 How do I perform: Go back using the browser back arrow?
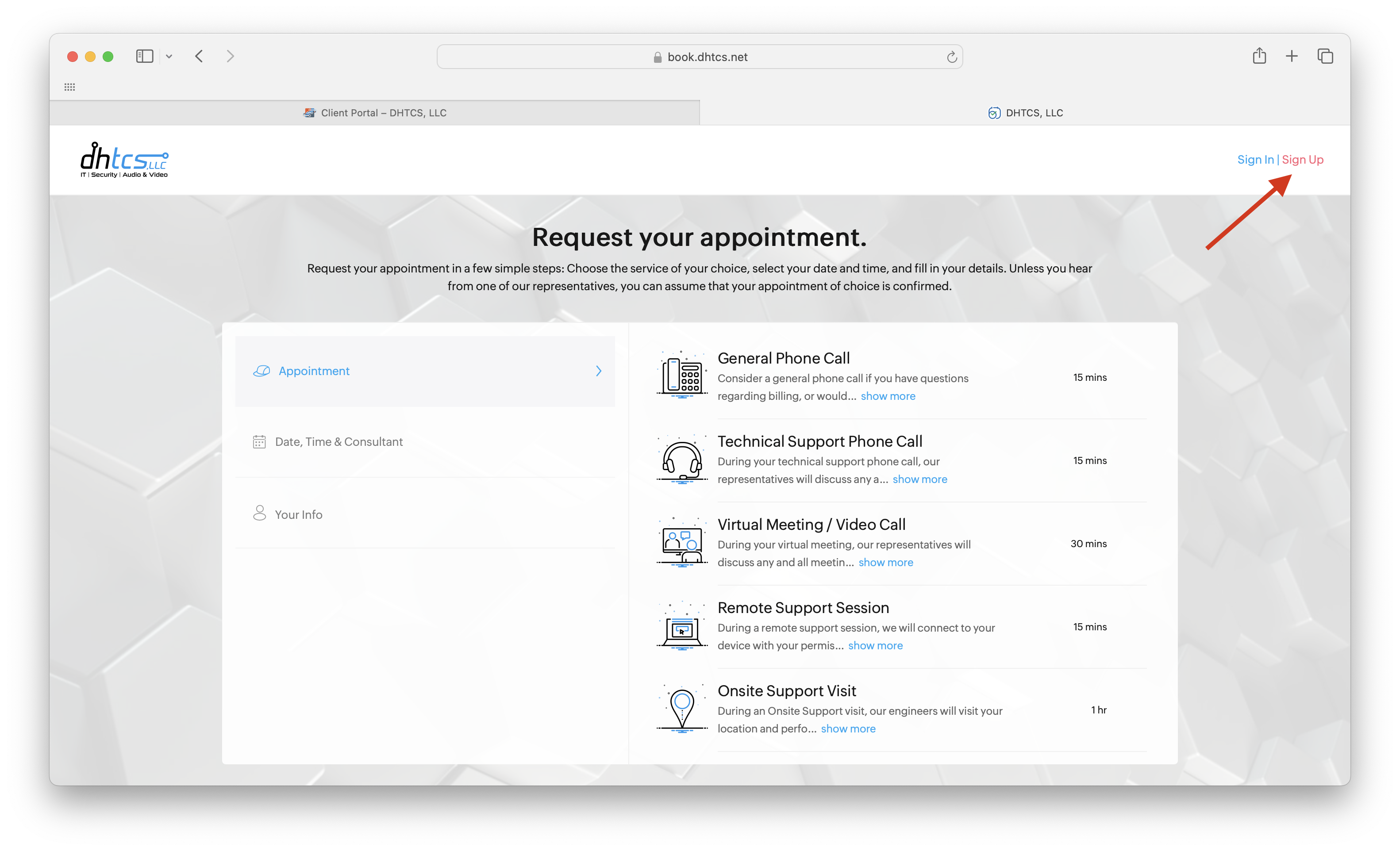199,56
